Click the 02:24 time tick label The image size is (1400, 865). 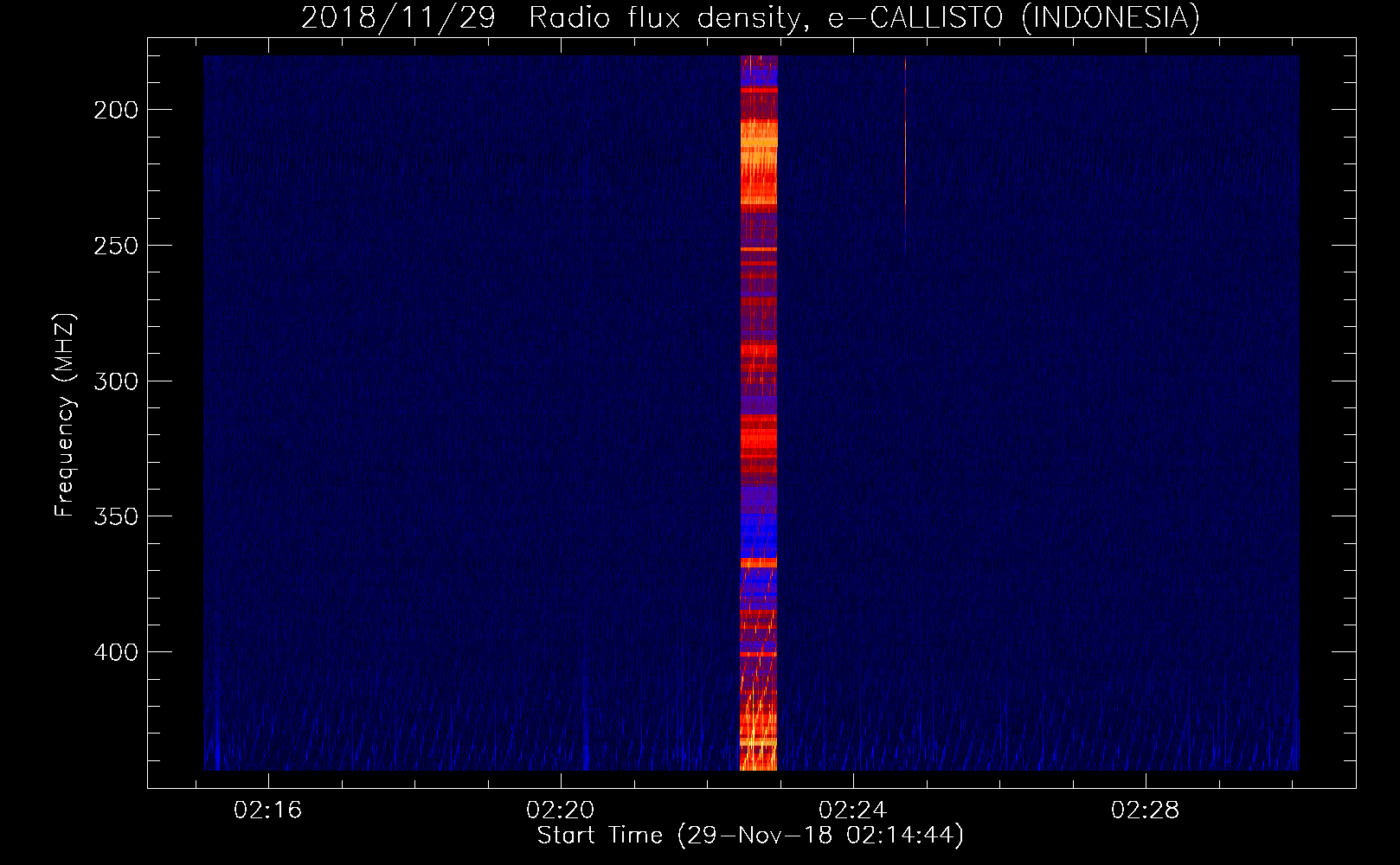[853, 811]
